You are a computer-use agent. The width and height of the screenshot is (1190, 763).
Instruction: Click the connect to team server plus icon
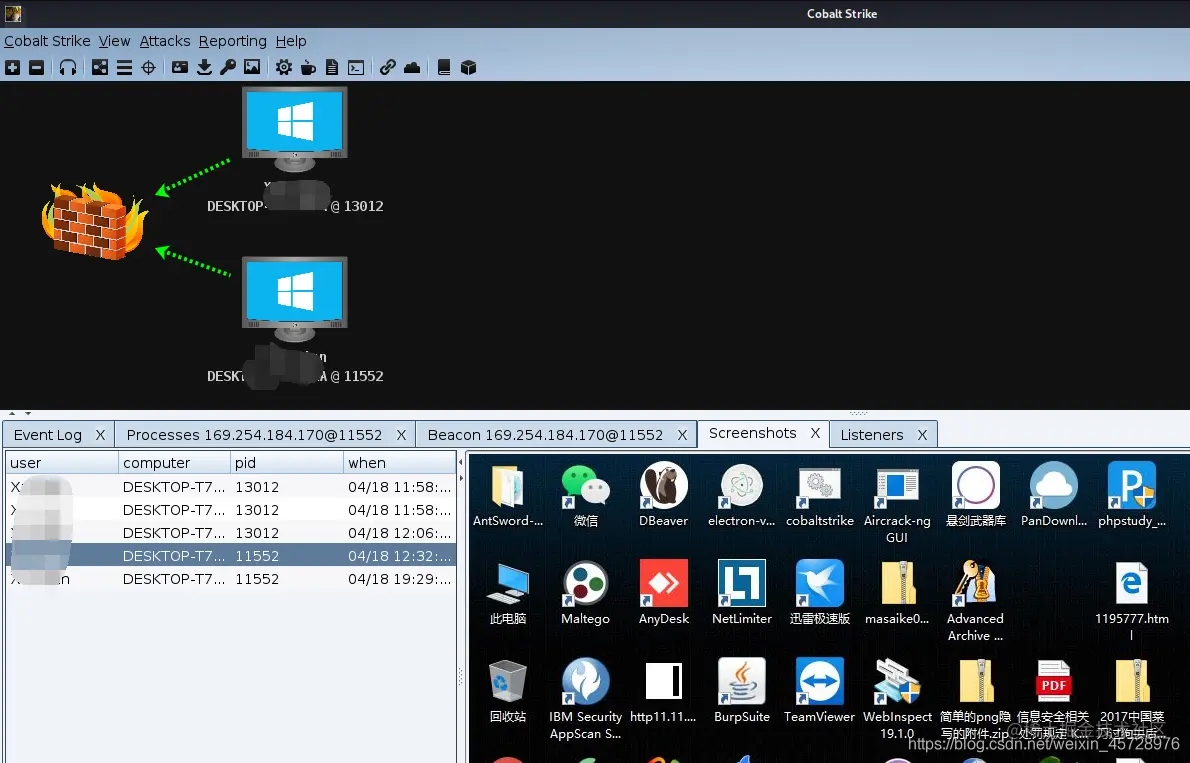pyautogui.click(x=13, y=68)
